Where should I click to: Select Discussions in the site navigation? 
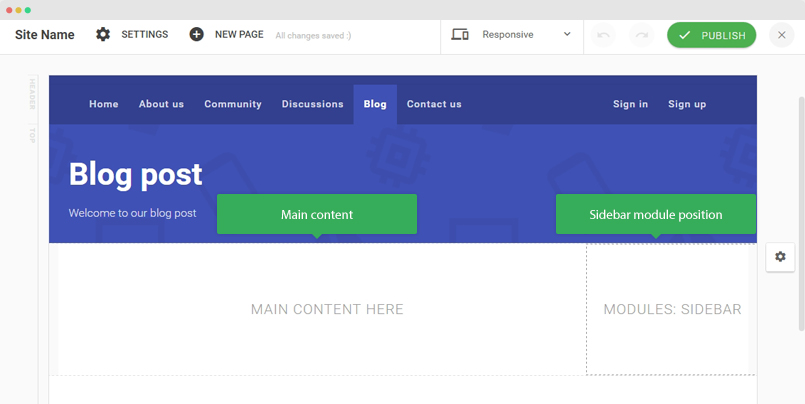tap(312, 104)
